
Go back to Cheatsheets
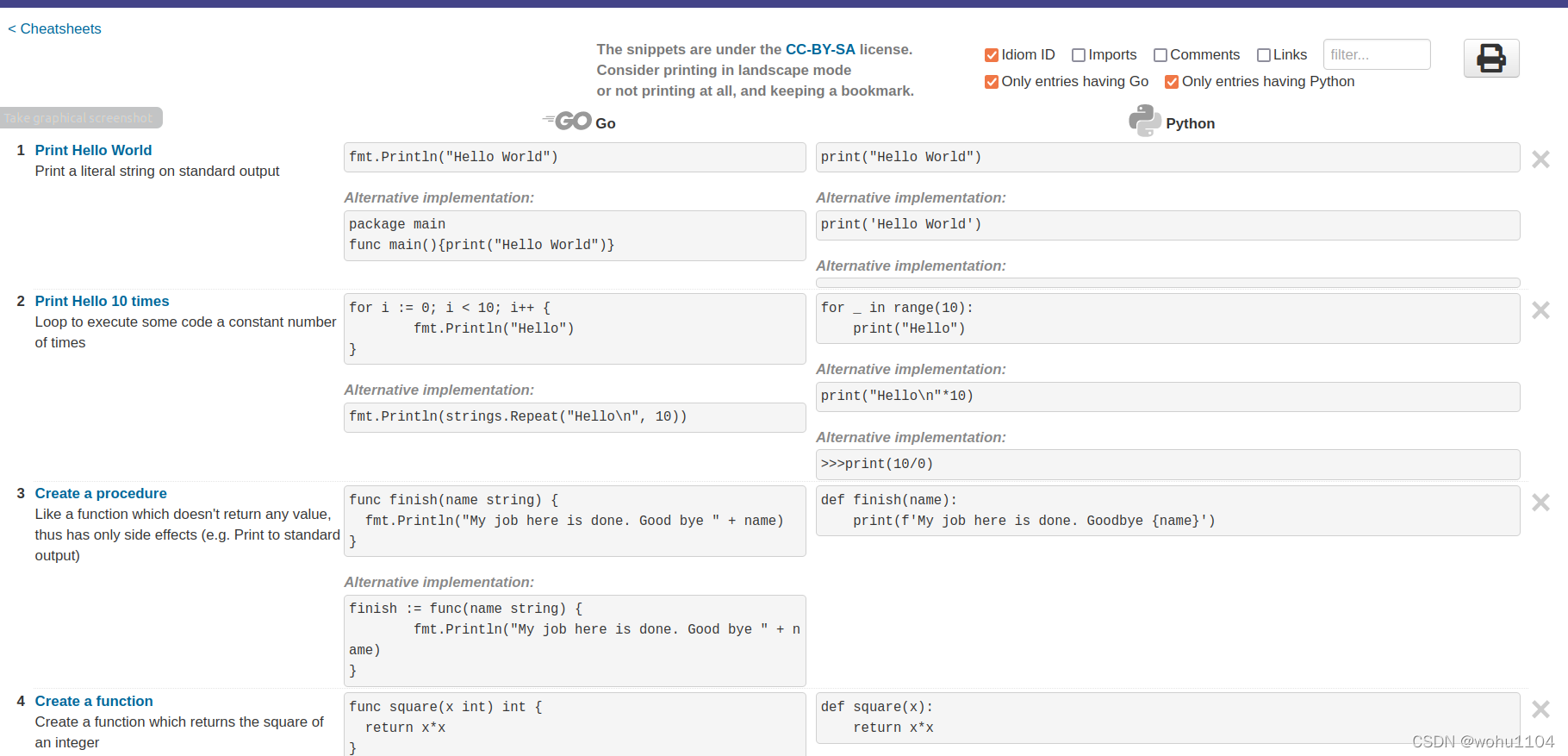click(x=54, y=28)
